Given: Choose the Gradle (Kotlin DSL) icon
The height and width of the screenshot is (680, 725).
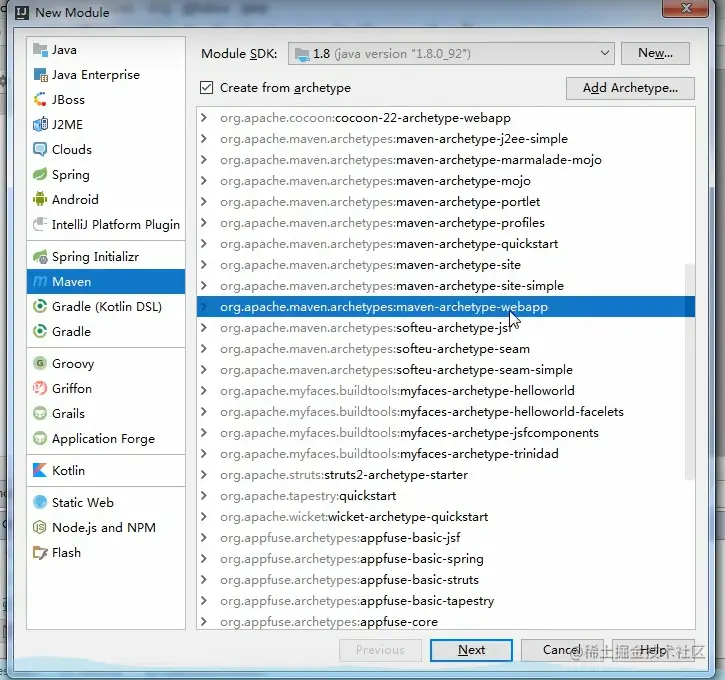Looking at the screenshot, I should (x=40, y=306).
